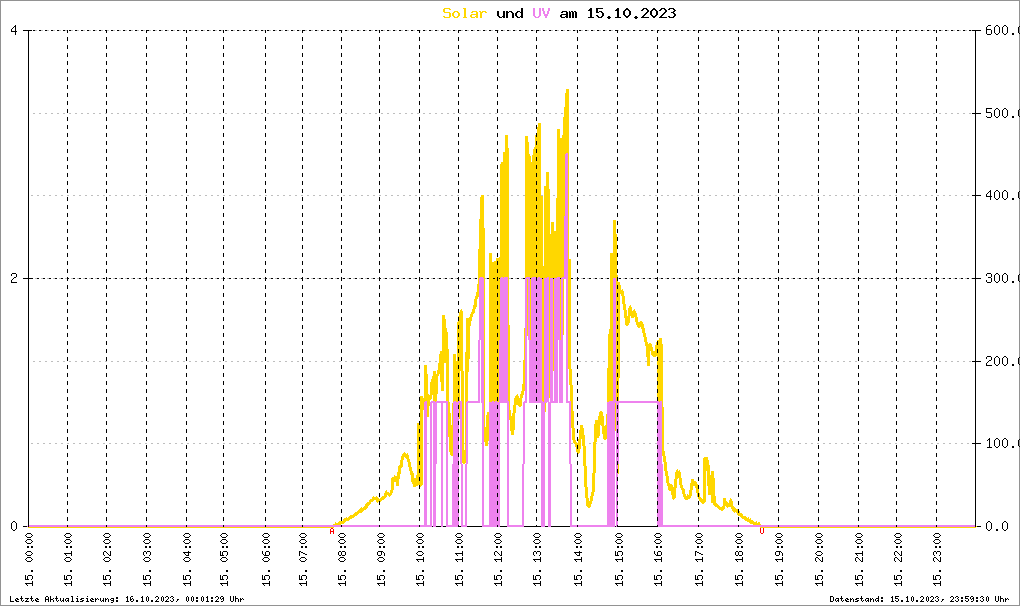
Task: Click the highest yellow solar peak near 13:45
Action: click(567, 91)
